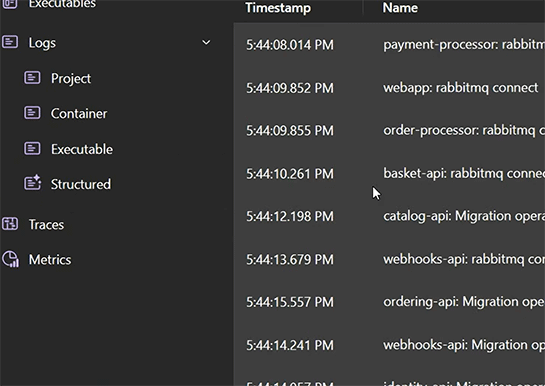Click the Executables icon at top
Image resolution: width=545 pixels, height=386 pixels.
coord(10,4)
